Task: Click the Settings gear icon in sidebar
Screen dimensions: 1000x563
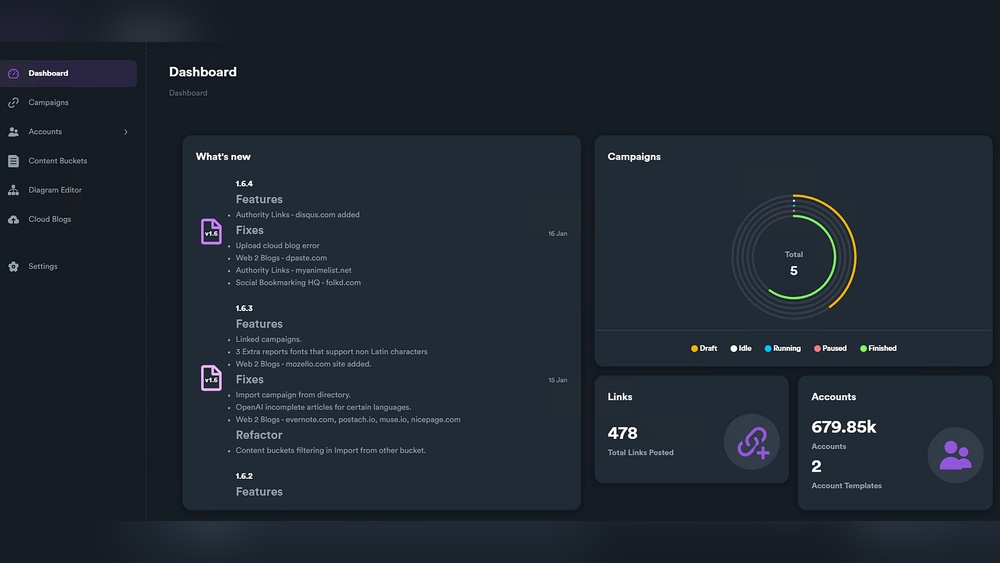Action: tap(13, 267)
